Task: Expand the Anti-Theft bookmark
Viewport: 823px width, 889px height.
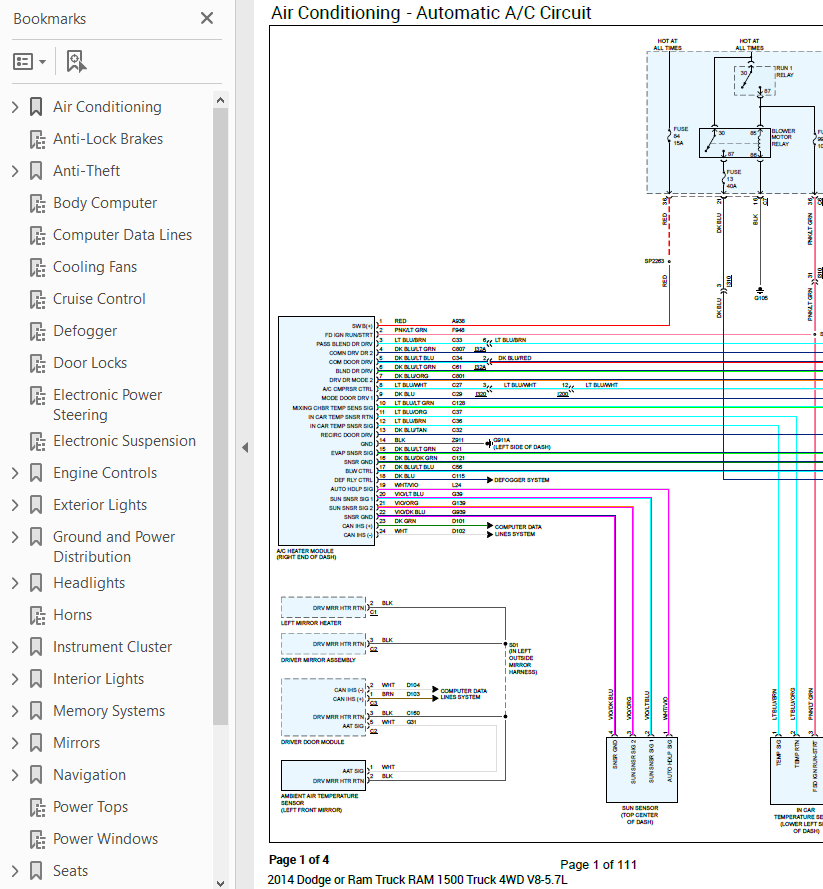Action: 14,170
